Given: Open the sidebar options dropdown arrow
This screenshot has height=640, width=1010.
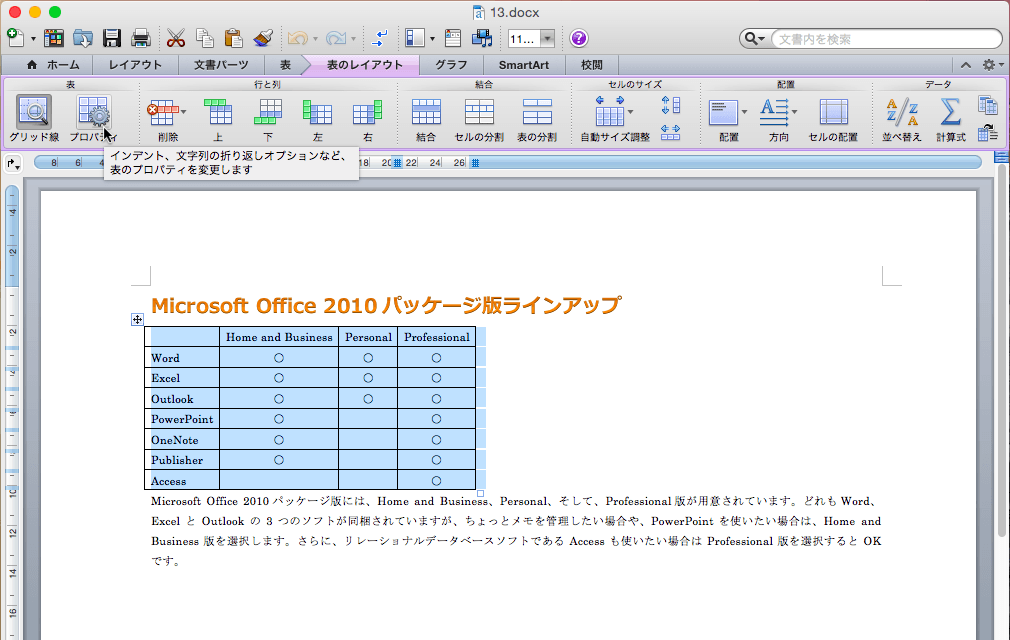Looking at the screenshot, I should (432, 39).
